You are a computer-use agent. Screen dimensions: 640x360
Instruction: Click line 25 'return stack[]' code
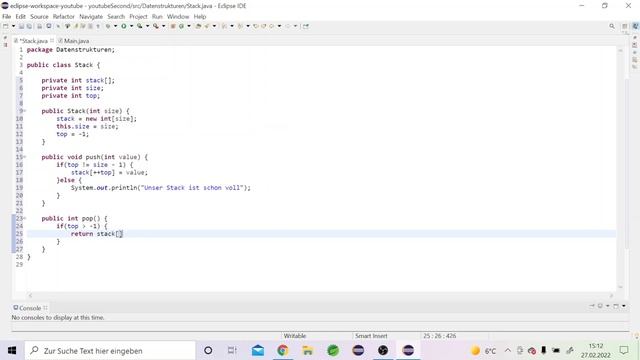[x=97, y=234]
